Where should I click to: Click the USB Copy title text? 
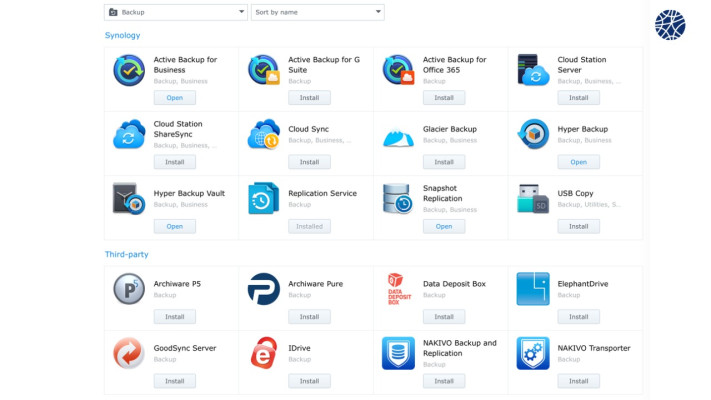pyautogui.click(x=575, y=193)
